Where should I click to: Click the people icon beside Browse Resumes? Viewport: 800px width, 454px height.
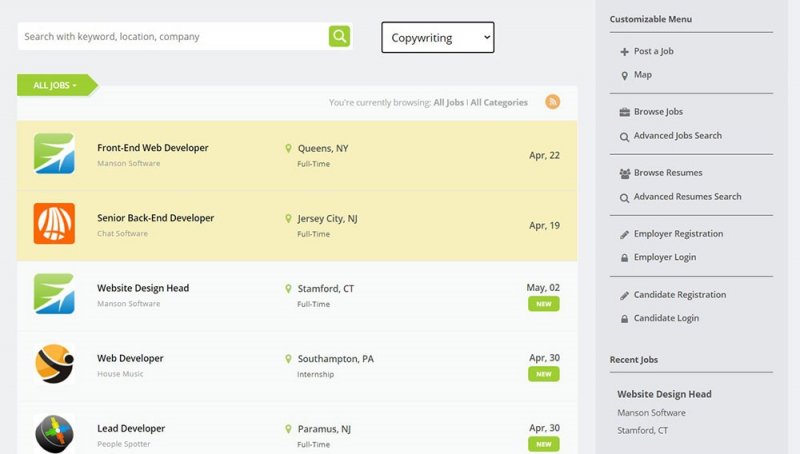click(x=624, y=173)
